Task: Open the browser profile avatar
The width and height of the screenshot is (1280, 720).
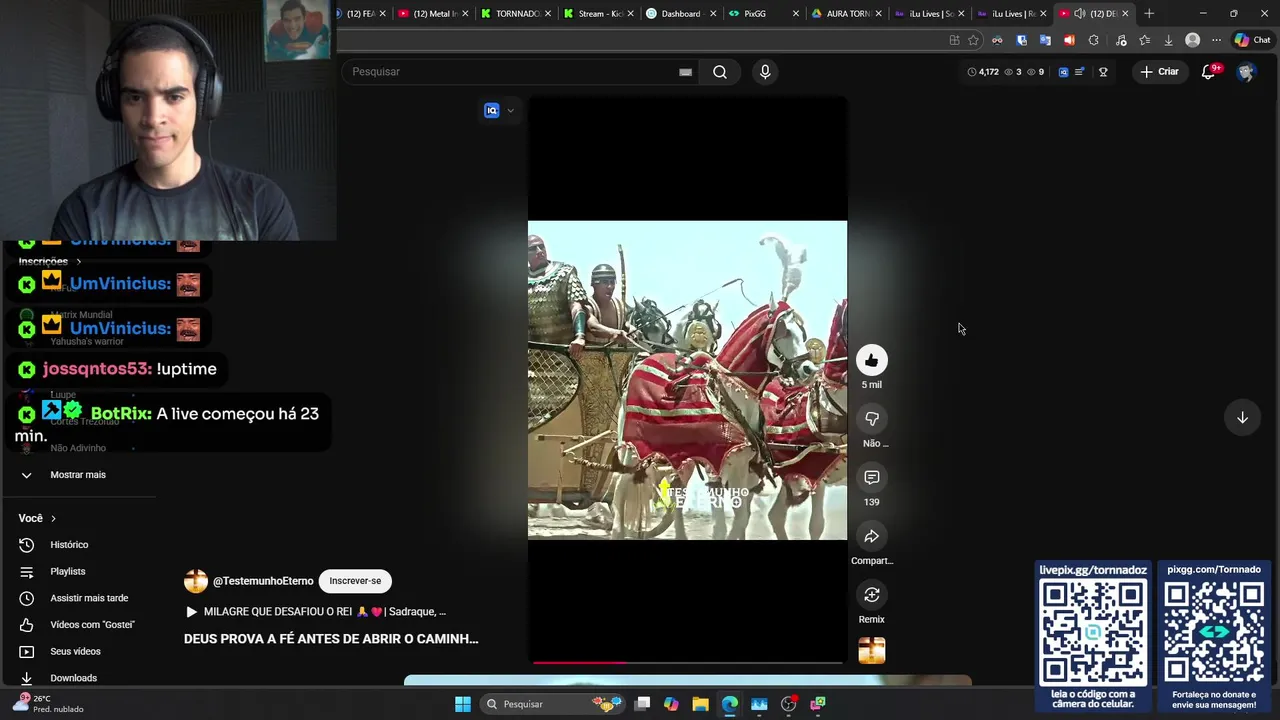Action: pos(1192,40)
